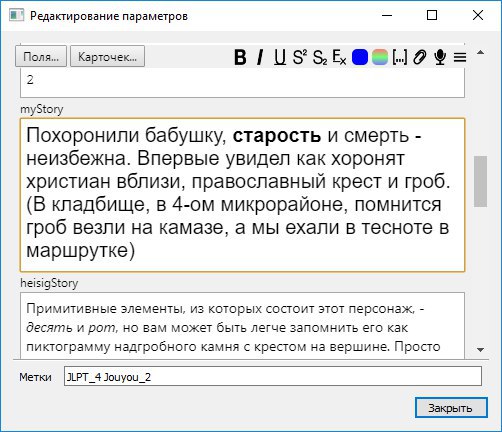Image resolution: width=502 pixels, height=432 pixels.
Task: Click the vertical scrollbar thumb
Action: pyautogui.click(x=480, y=181)
